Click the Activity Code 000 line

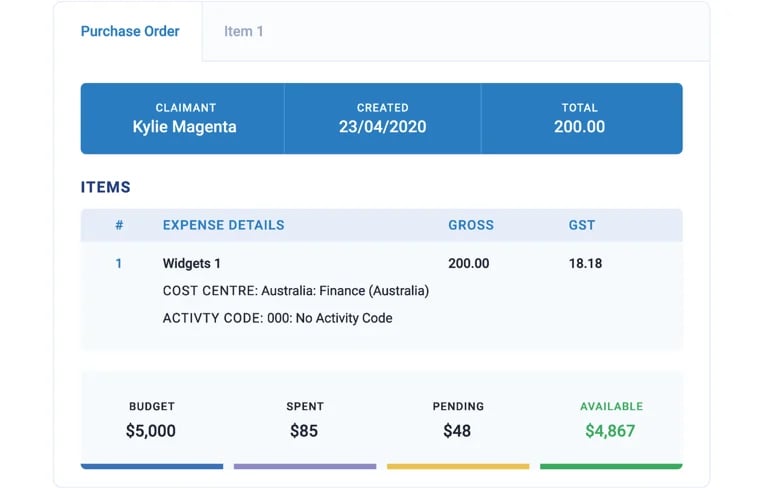(x=277, y=318)
